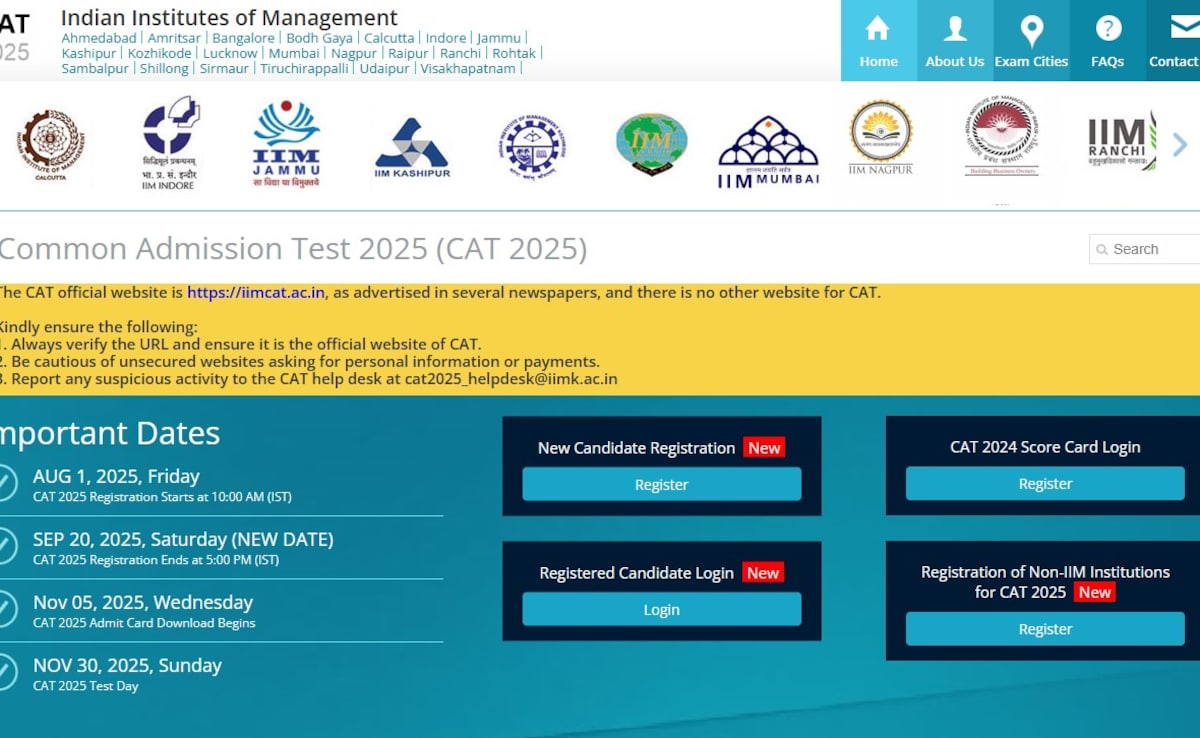Open the Nagpur text link in header

pyautogui.click(x=354, y=53)
